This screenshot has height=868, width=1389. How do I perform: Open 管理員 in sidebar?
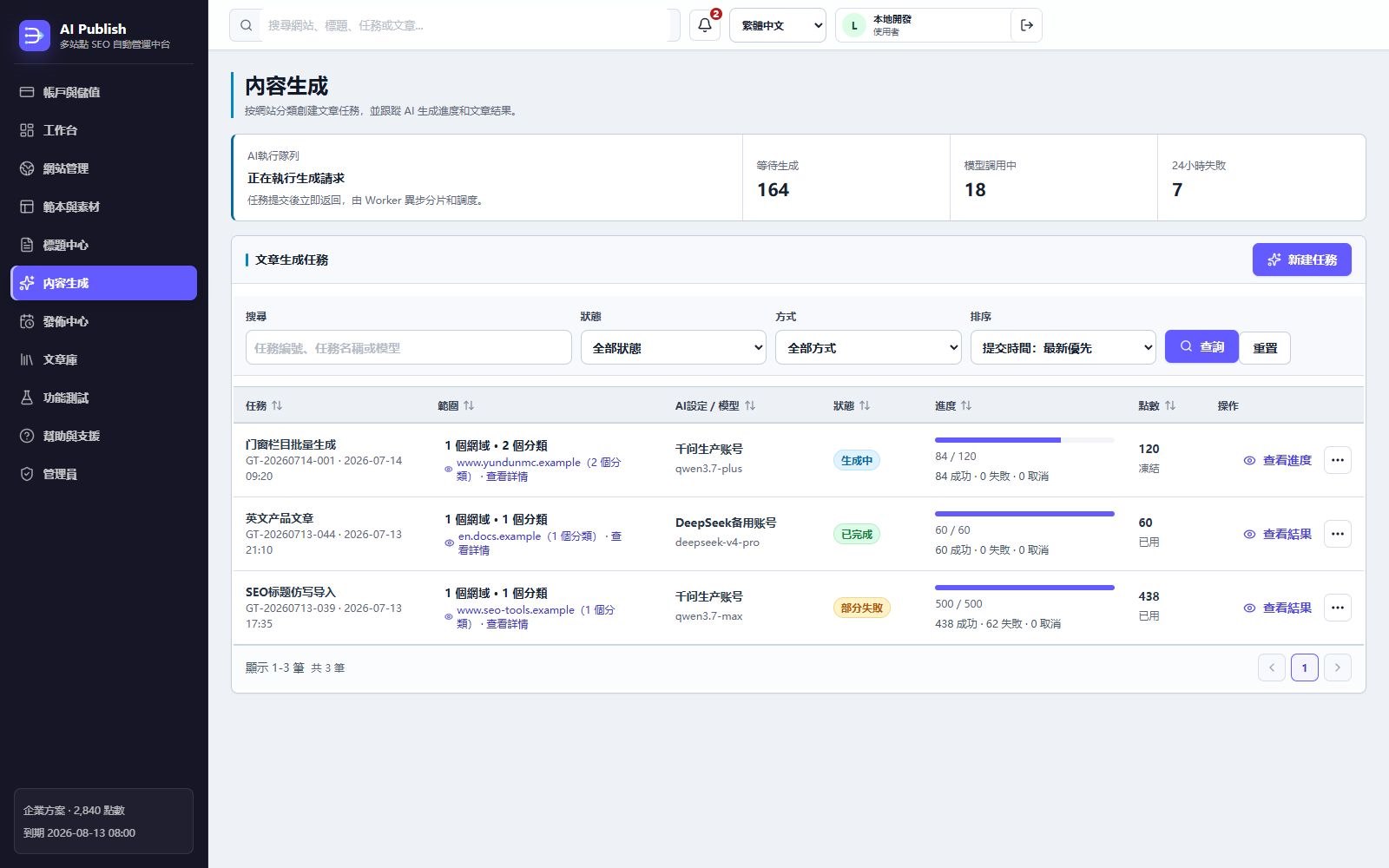point(103,474)
